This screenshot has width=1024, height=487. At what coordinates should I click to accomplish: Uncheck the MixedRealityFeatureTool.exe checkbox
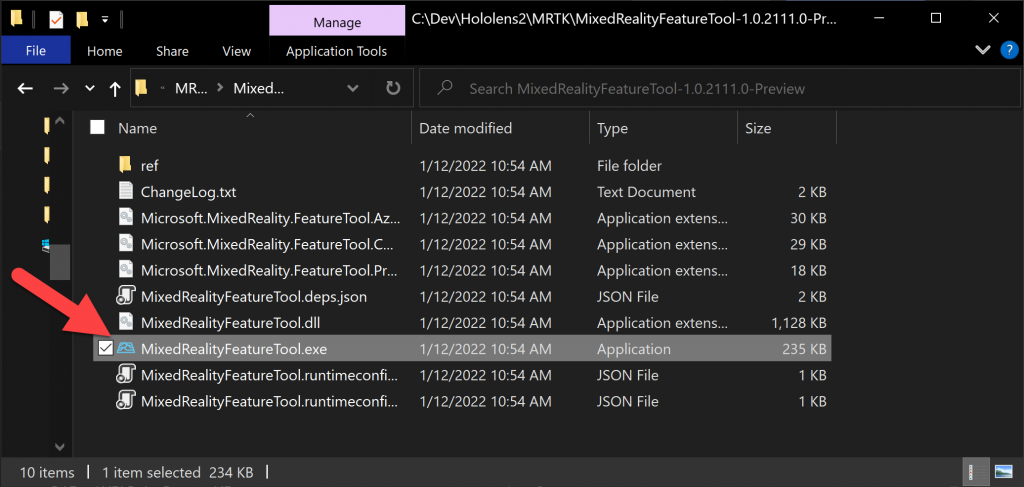105,349
